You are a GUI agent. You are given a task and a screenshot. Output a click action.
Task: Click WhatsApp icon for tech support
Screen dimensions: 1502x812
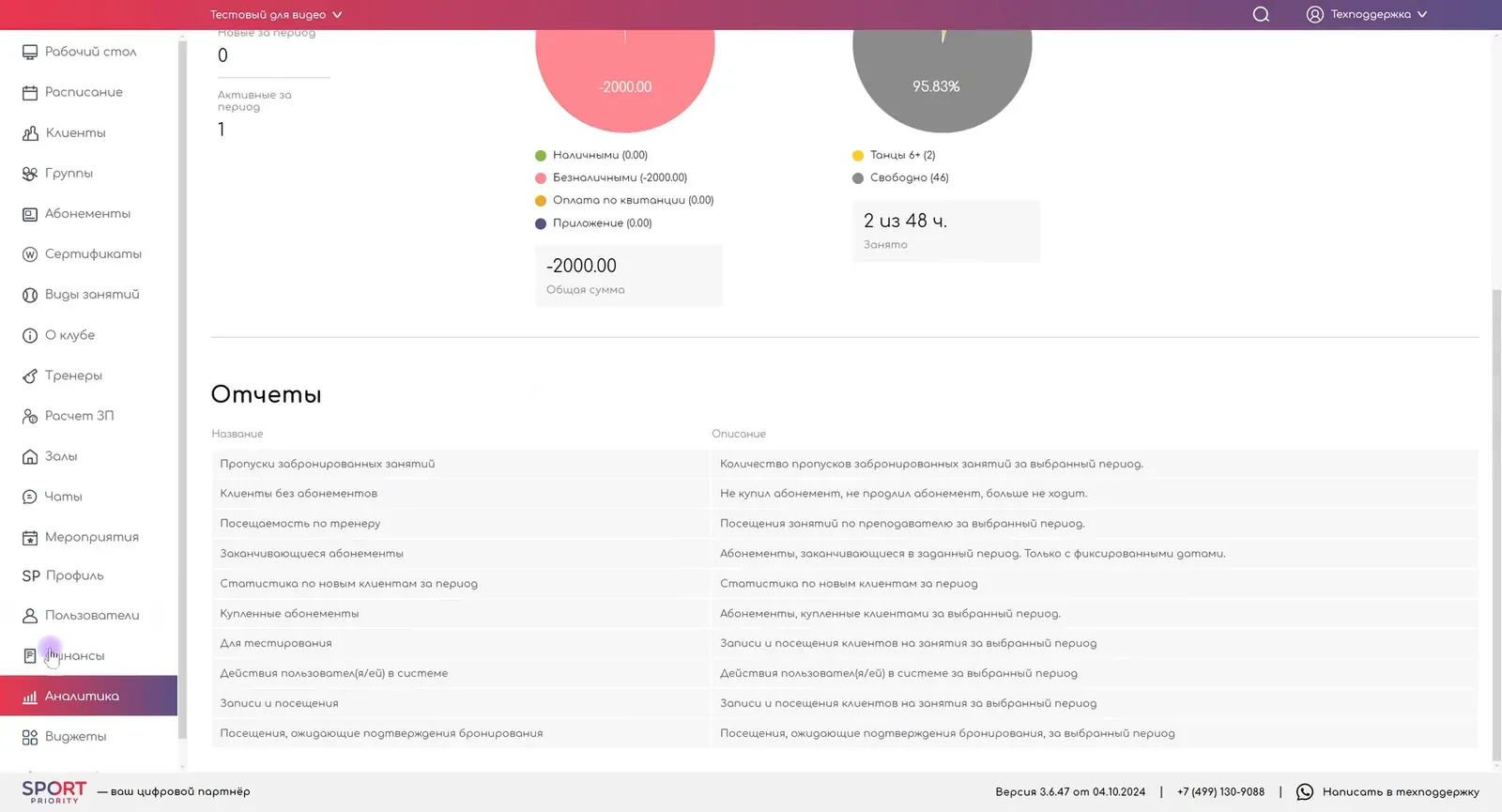pyautogui.click(x=1305, y=791)
